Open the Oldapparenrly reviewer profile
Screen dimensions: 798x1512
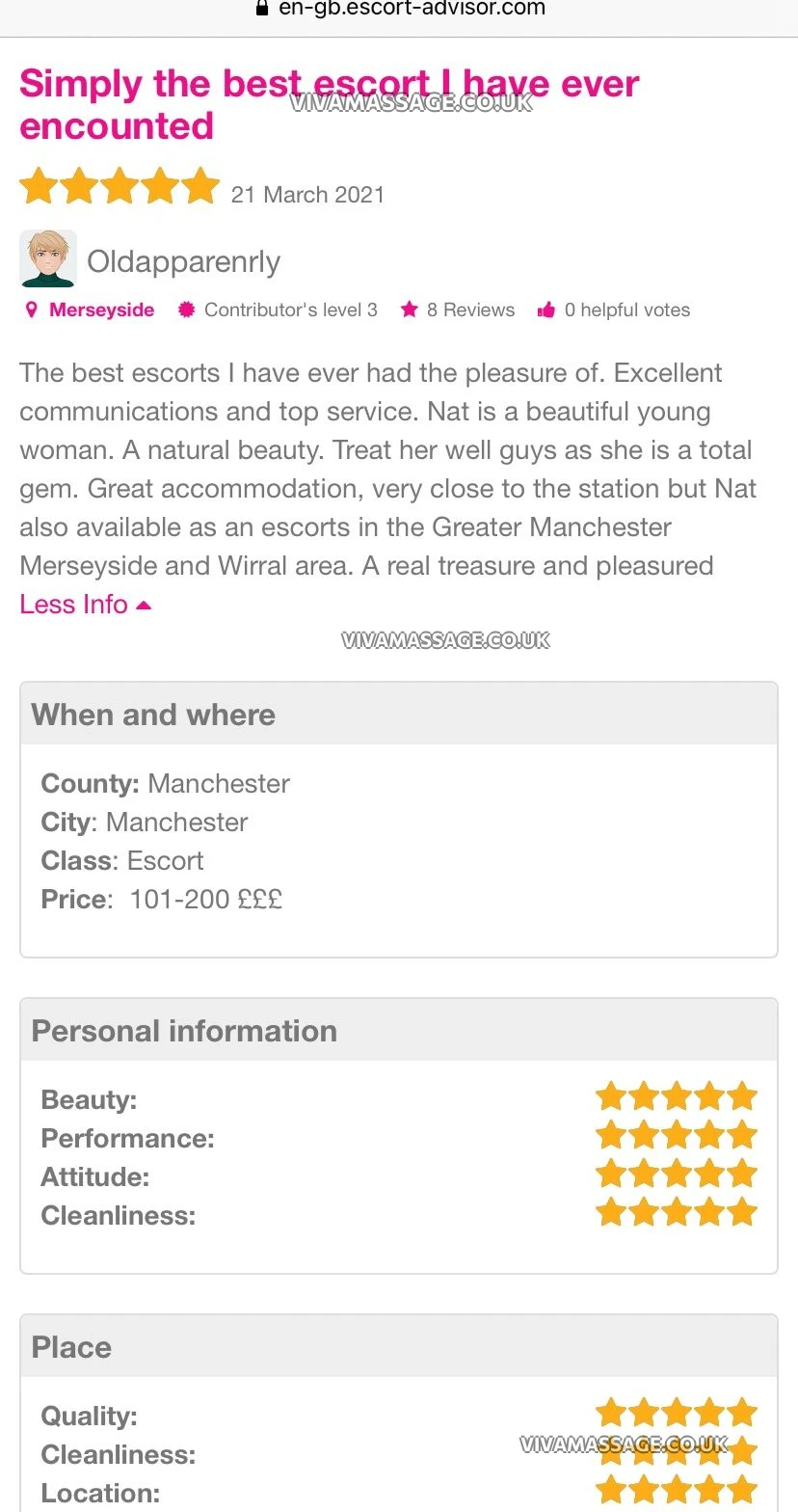click(183, 261)
